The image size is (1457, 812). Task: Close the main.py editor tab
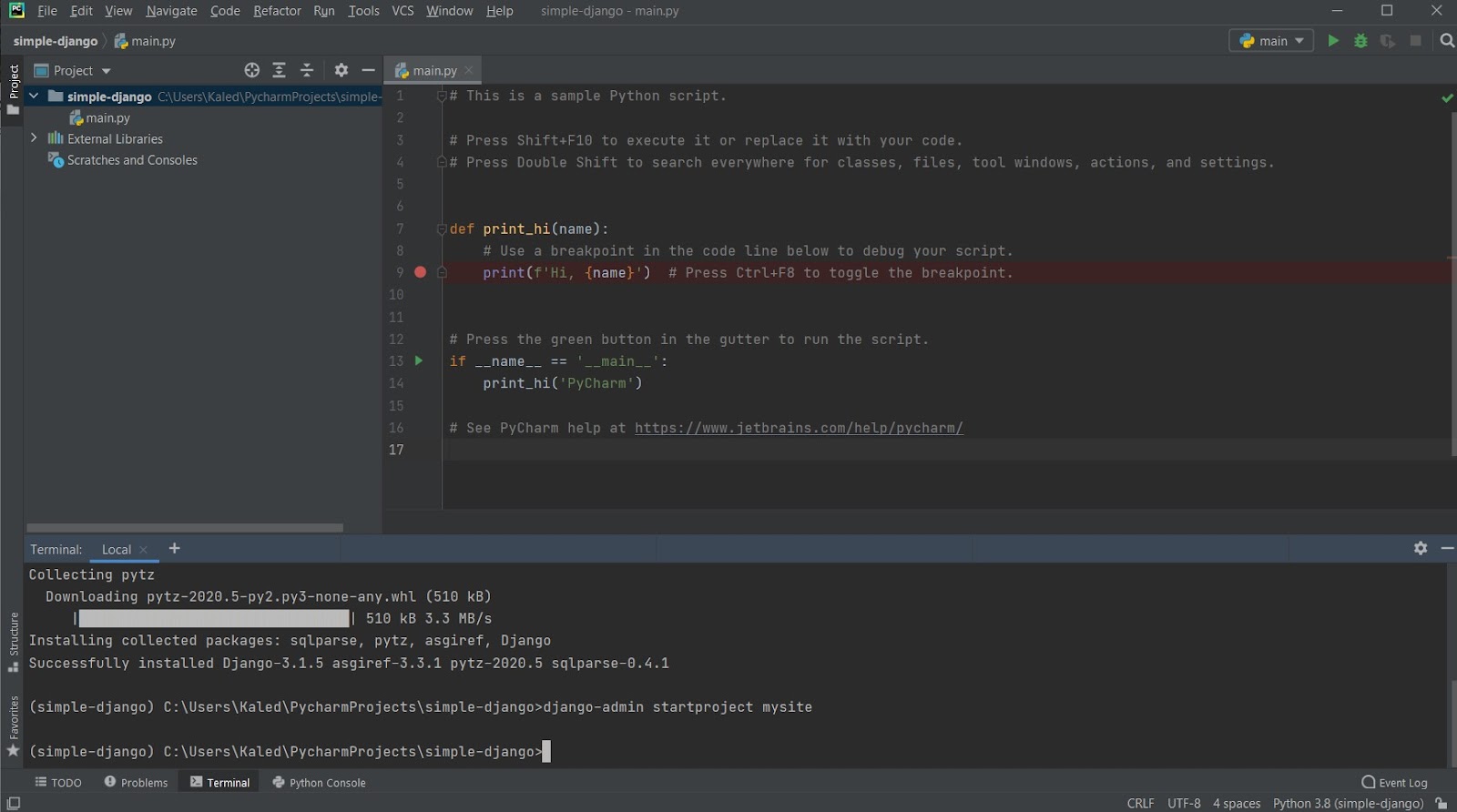(469, 70)
